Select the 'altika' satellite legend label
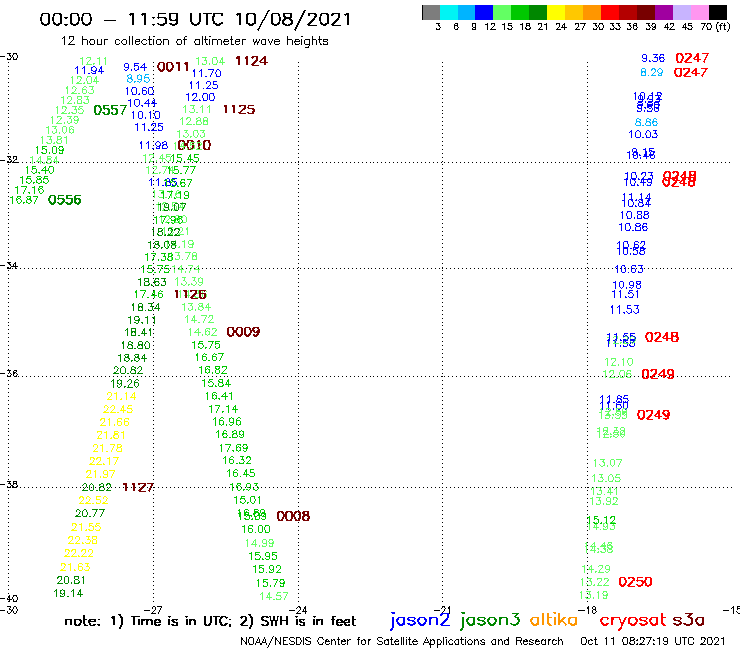The image size is (740, 650). [553, 620]
